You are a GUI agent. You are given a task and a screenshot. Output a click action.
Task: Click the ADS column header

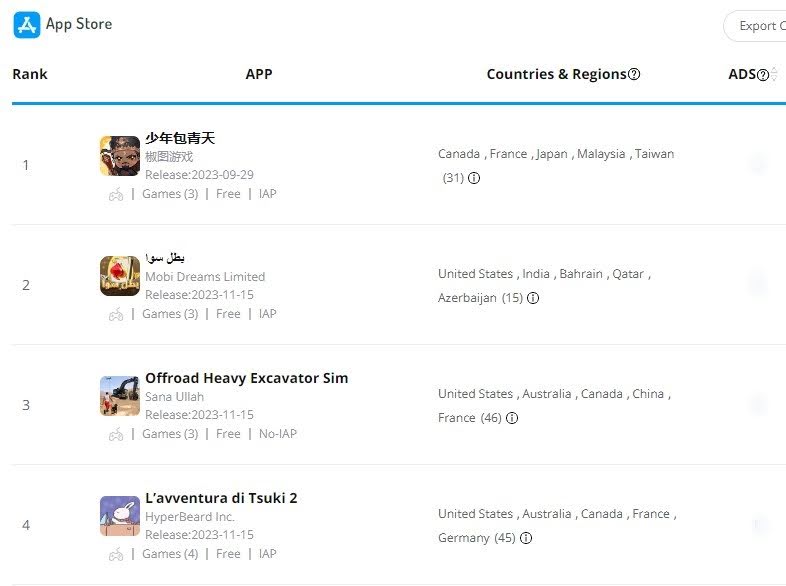742,74
